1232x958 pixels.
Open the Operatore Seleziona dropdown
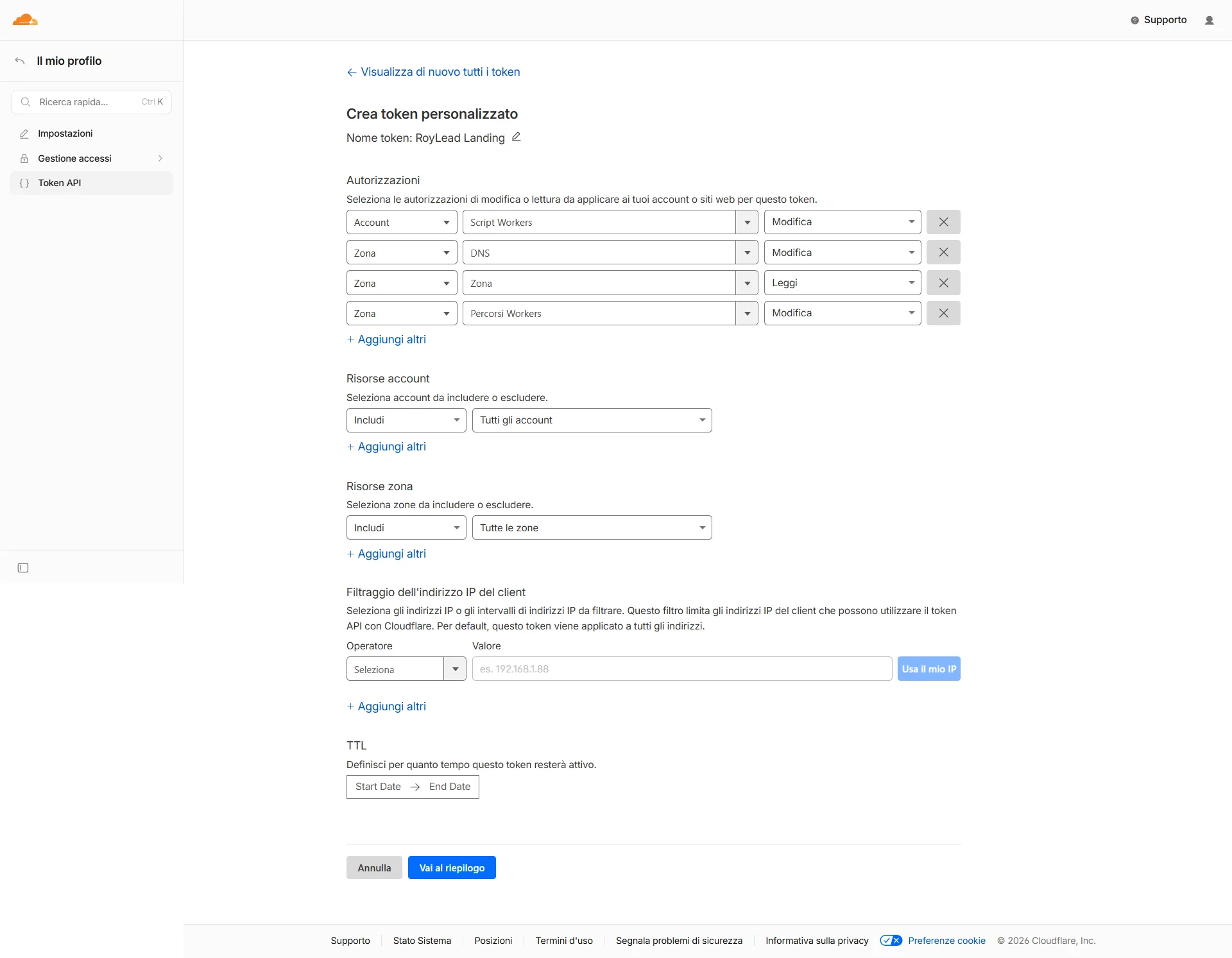click(x=406, y=669)
